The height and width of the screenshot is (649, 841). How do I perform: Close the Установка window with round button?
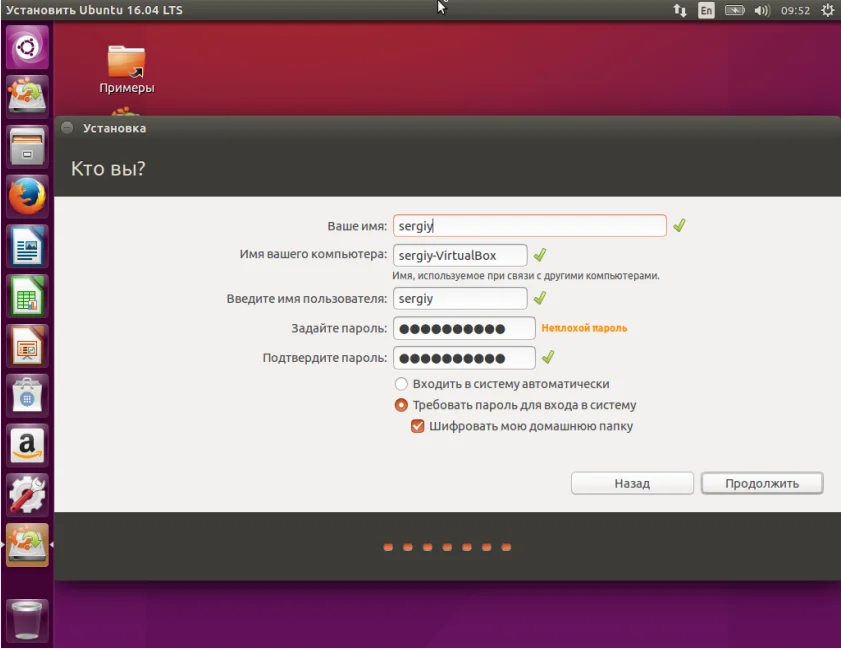67,128
